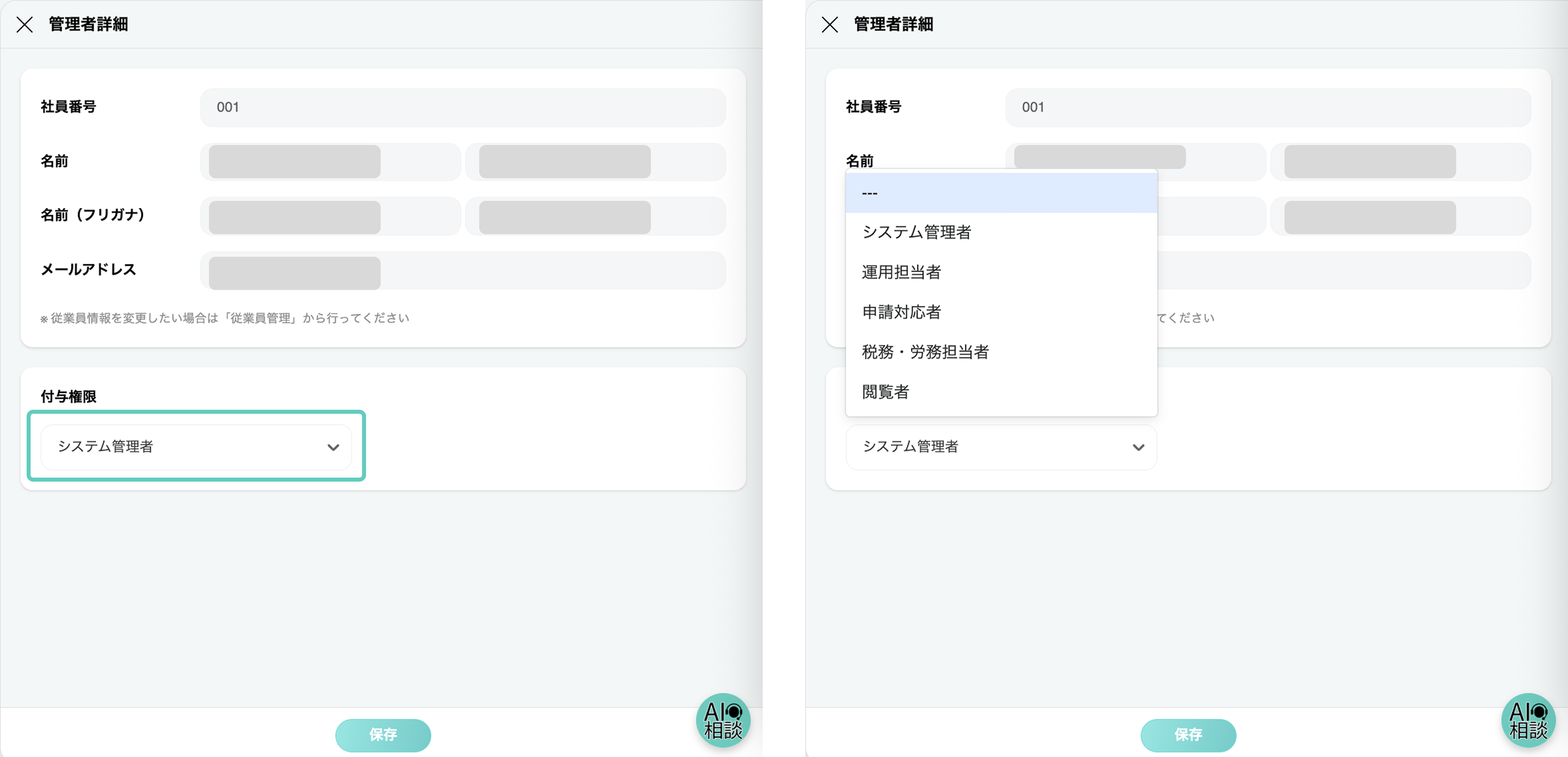The height and width of the screenshot is (757, 1568).
Task: Click the right 社員番号 field showing 001
Action: tap(1268, 107)
